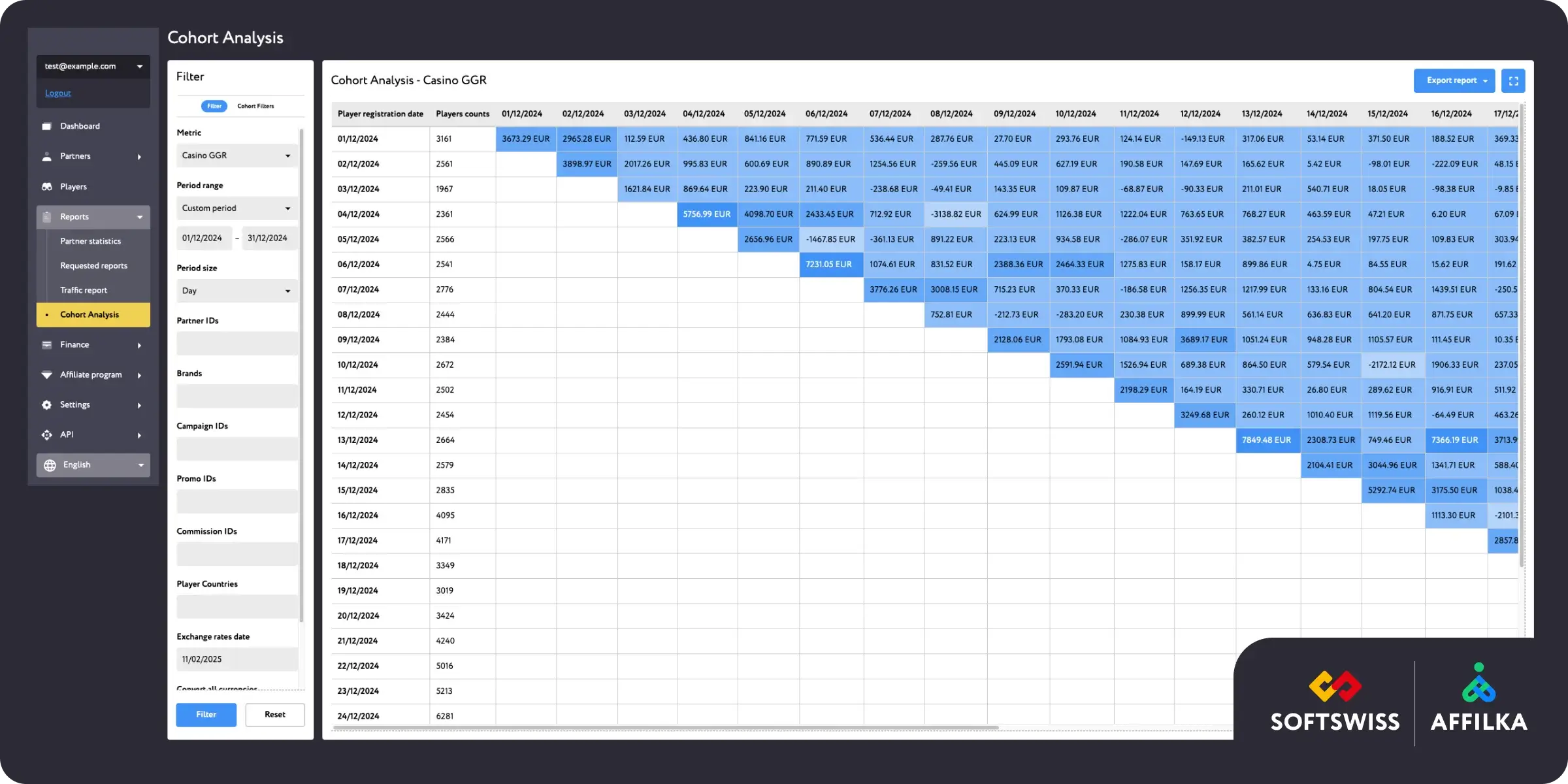Open the Casino GGR metric dropdown
The width and height of the screenshot is (1568, 784).
237,155
